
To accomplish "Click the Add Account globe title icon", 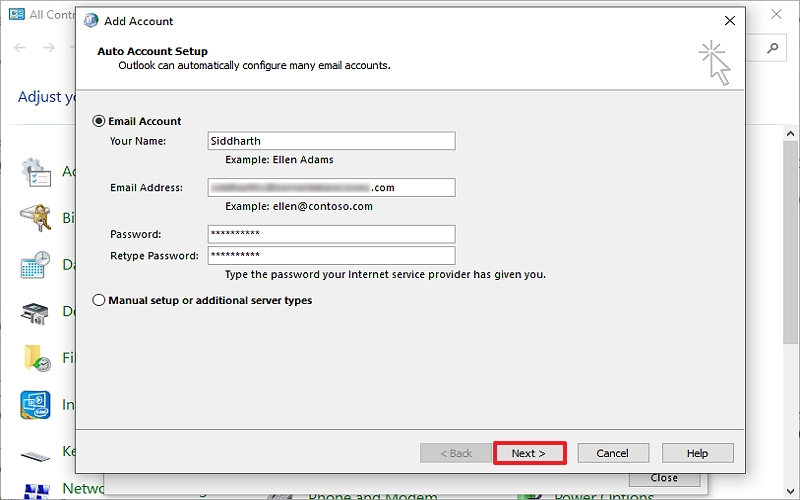I will click(x=92, y=20).
